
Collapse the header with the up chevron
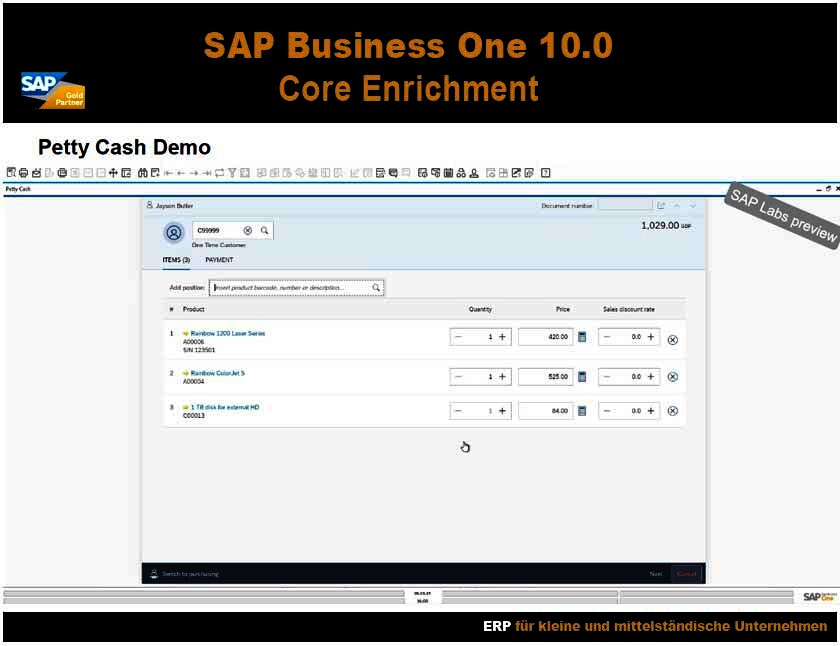pyautogui.click(x=677, y=205)
